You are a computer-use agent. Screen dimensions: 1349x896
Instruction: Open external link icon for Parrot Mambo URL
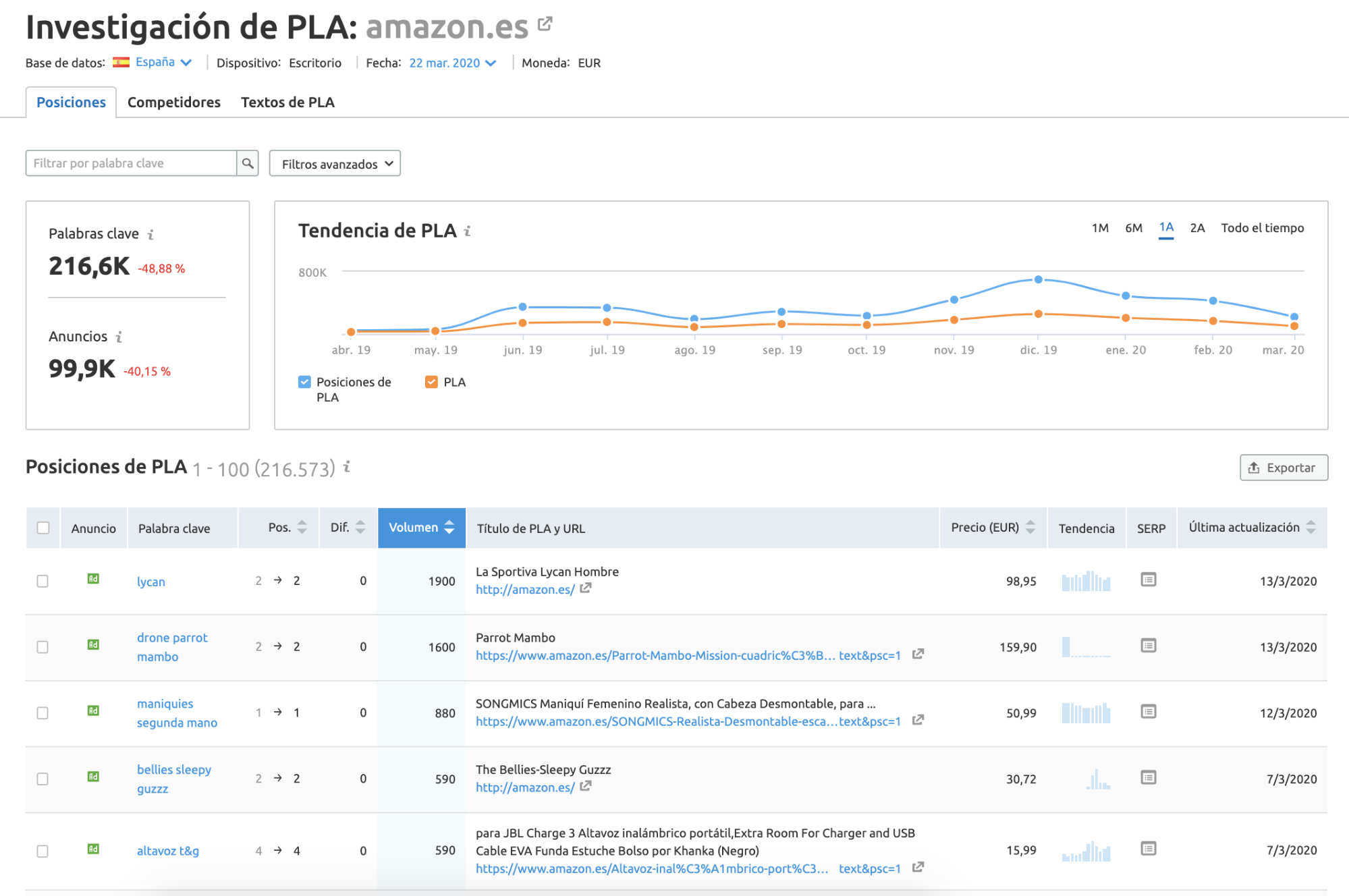[x=918, y=654]
